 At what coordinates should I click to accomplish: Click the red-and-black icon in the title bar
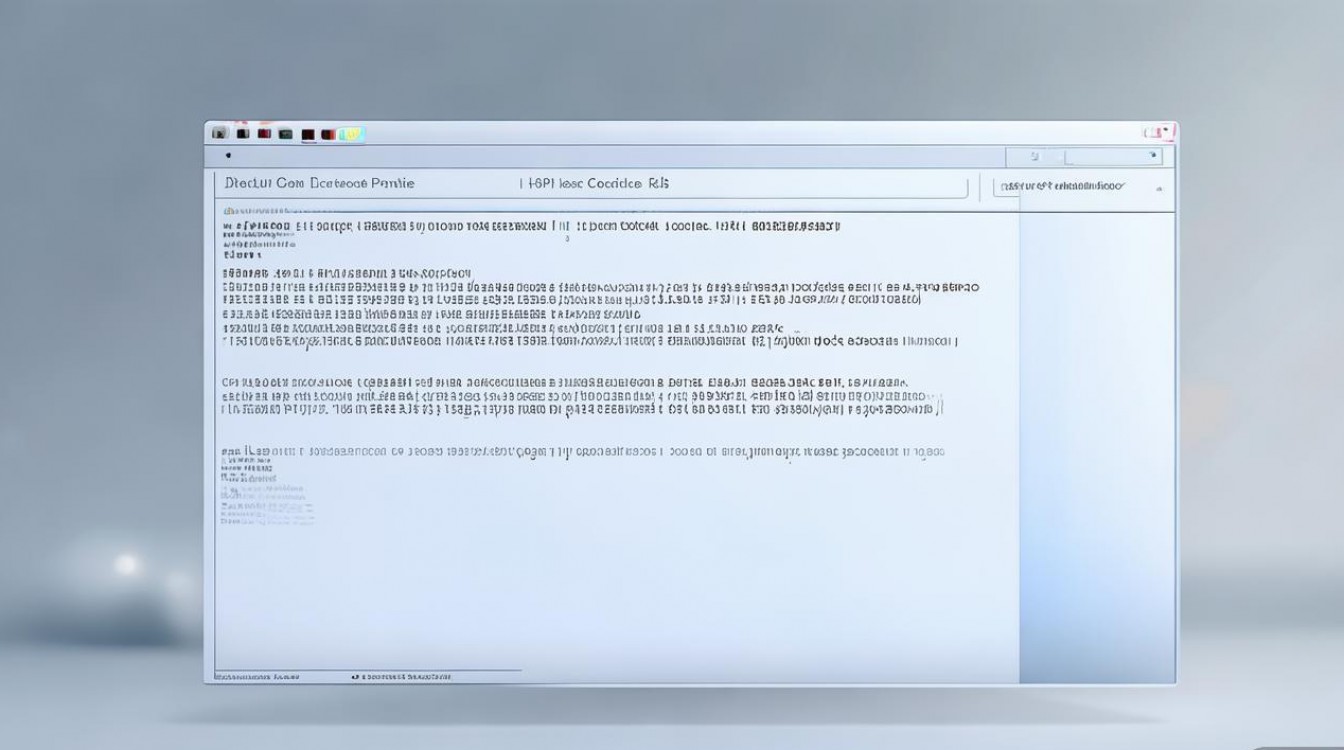pyautogui.click(x=329, y=134)
